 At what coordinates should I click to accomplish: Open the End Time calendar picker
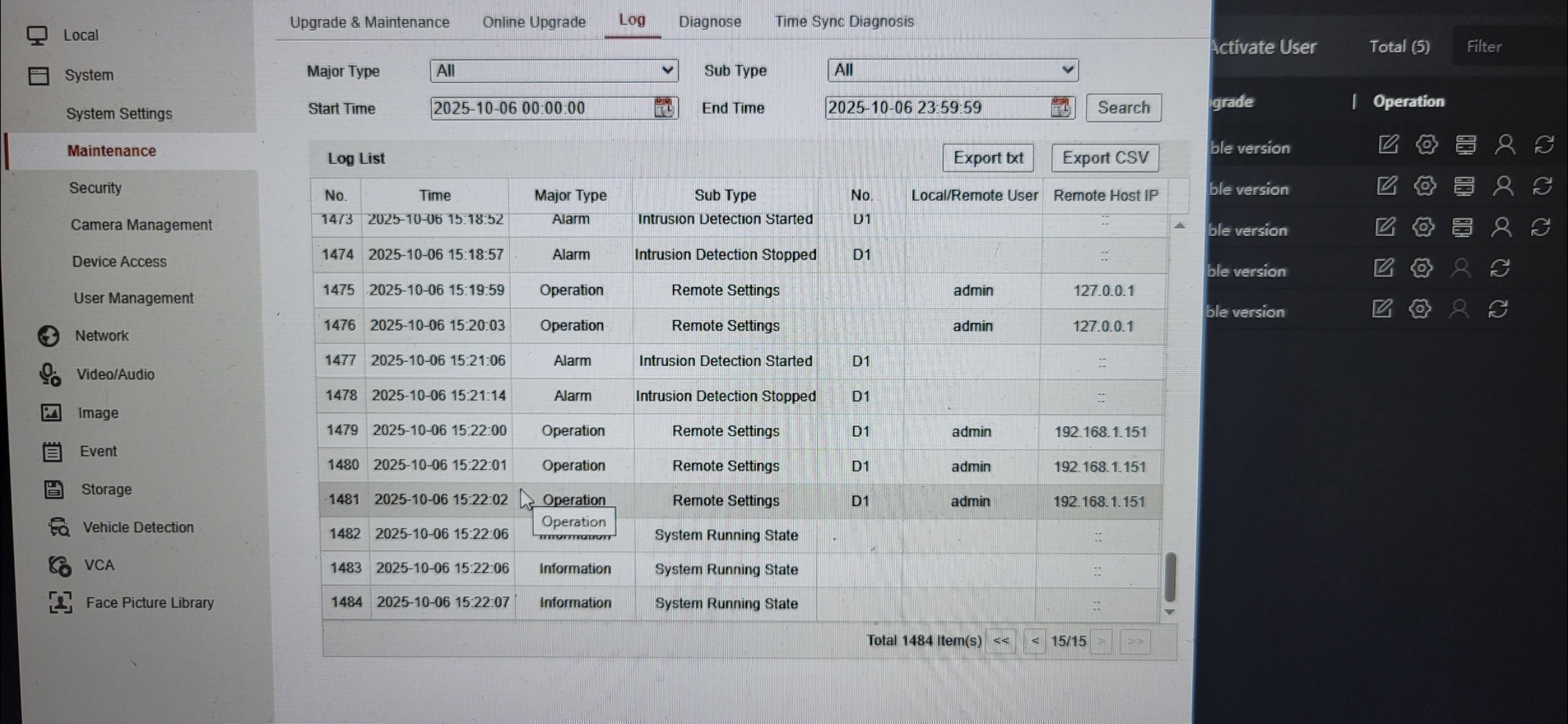pos(1060,107)
